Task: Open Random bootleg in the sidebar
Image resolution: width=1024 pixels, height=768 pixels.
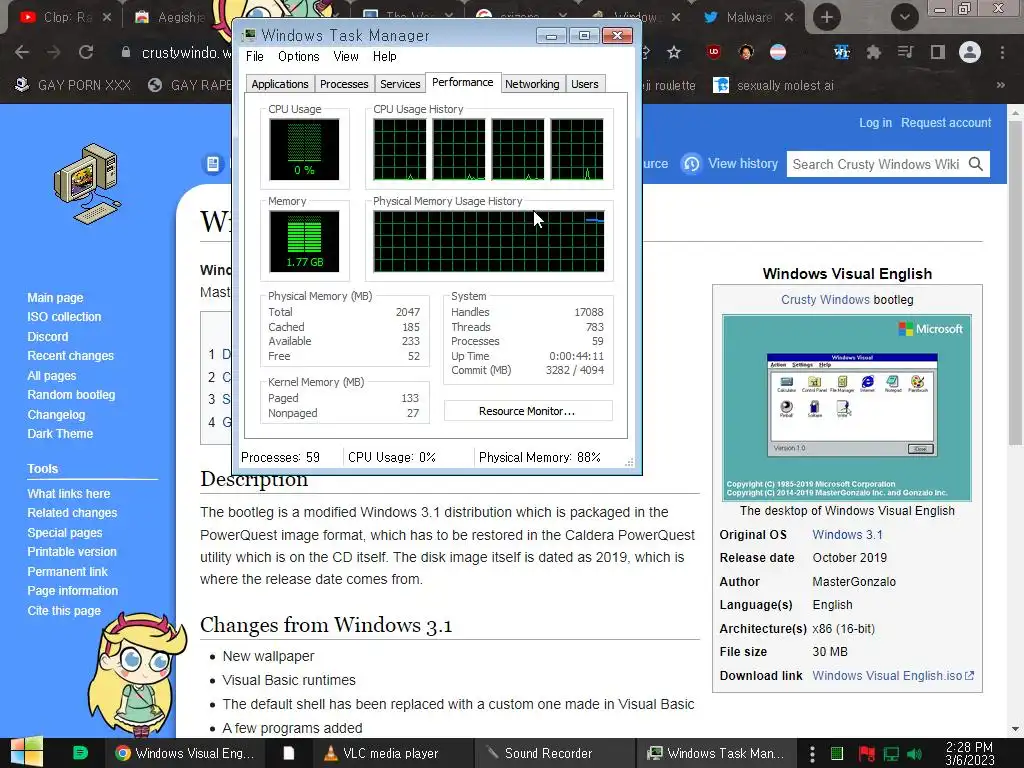Action: point(71,395)
